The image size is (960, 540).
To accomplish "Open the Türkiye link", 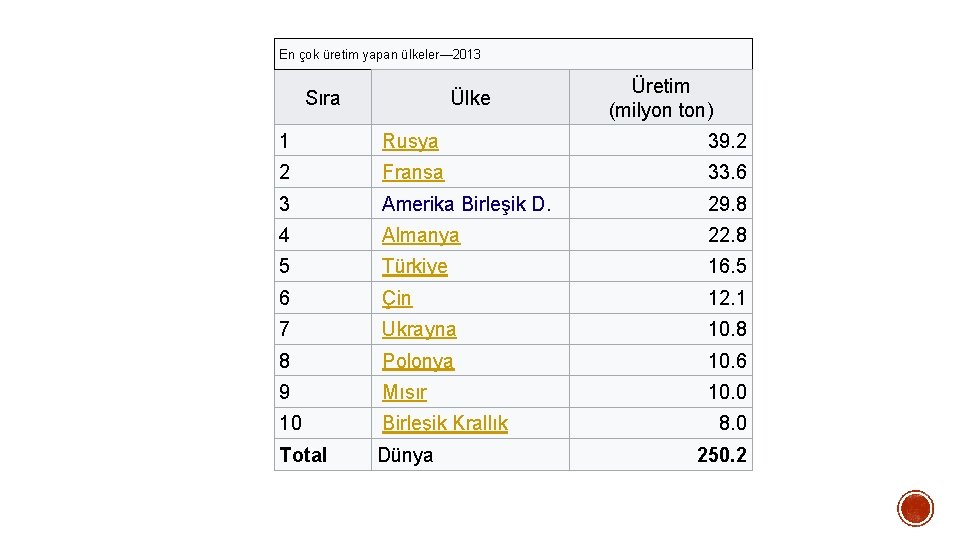I will (x=414, y=266).
